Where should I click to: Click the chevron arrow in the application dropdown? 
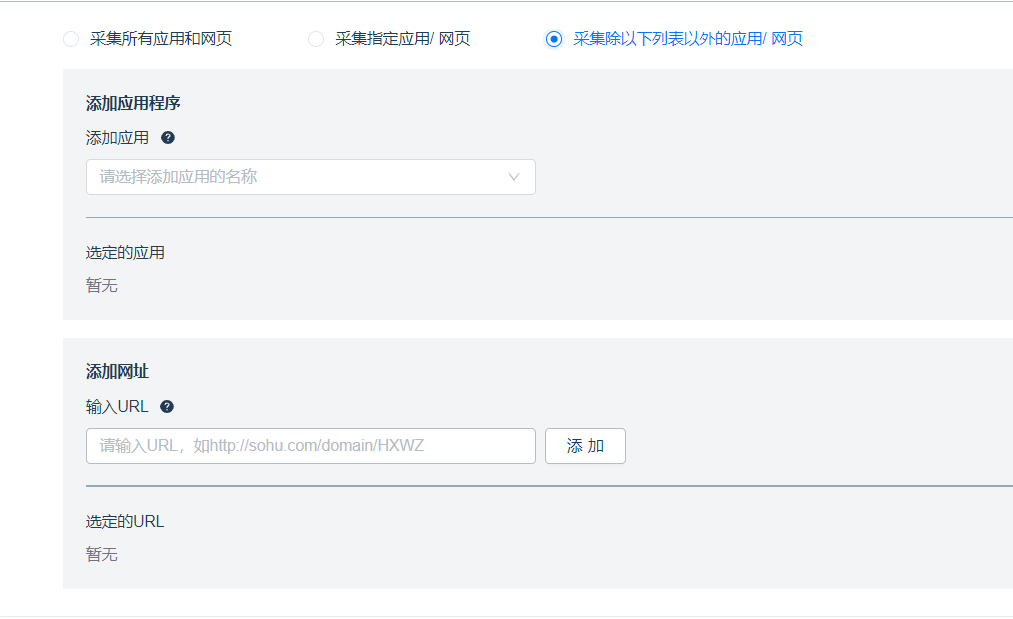[514, 177]
